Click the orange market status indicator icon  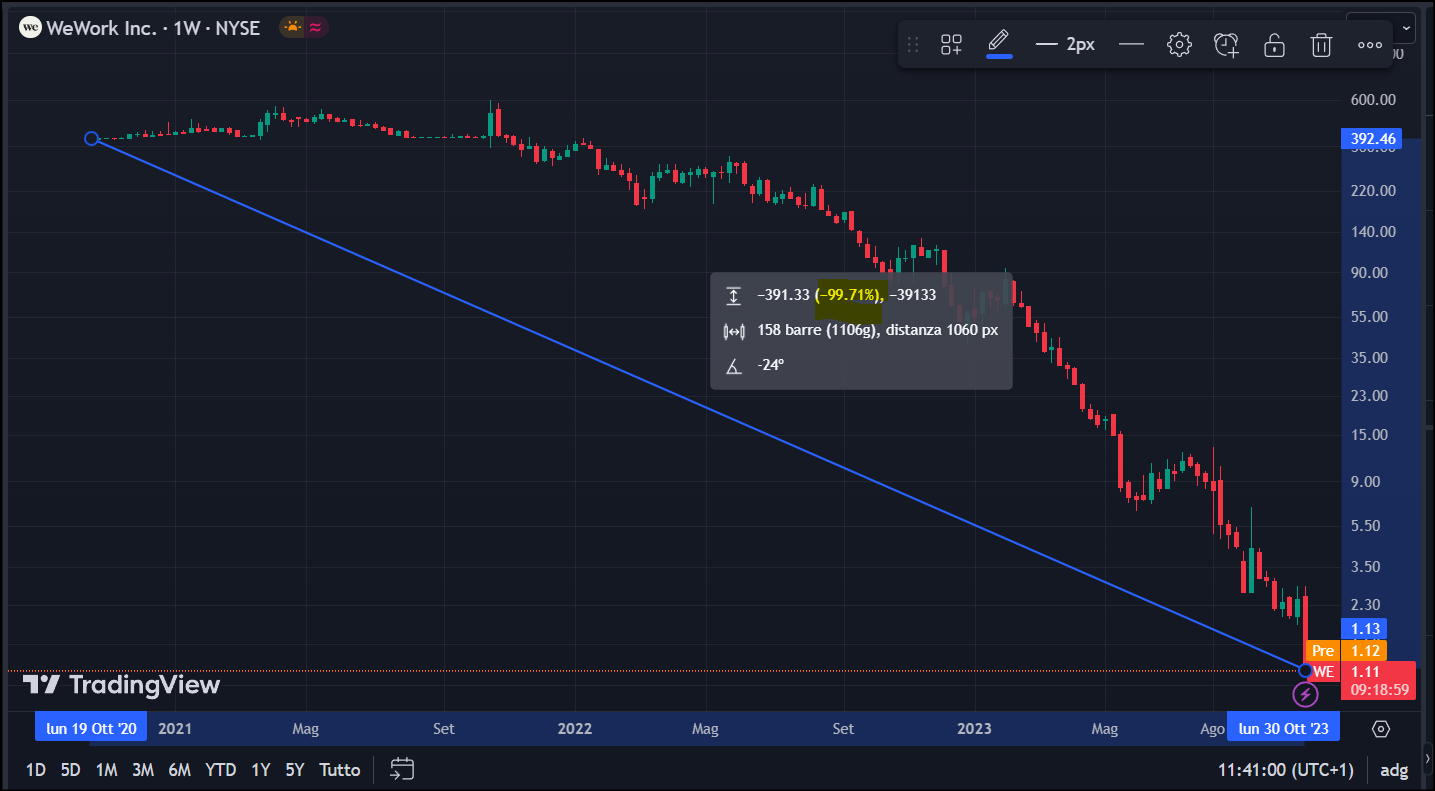[x=291, y=28]
